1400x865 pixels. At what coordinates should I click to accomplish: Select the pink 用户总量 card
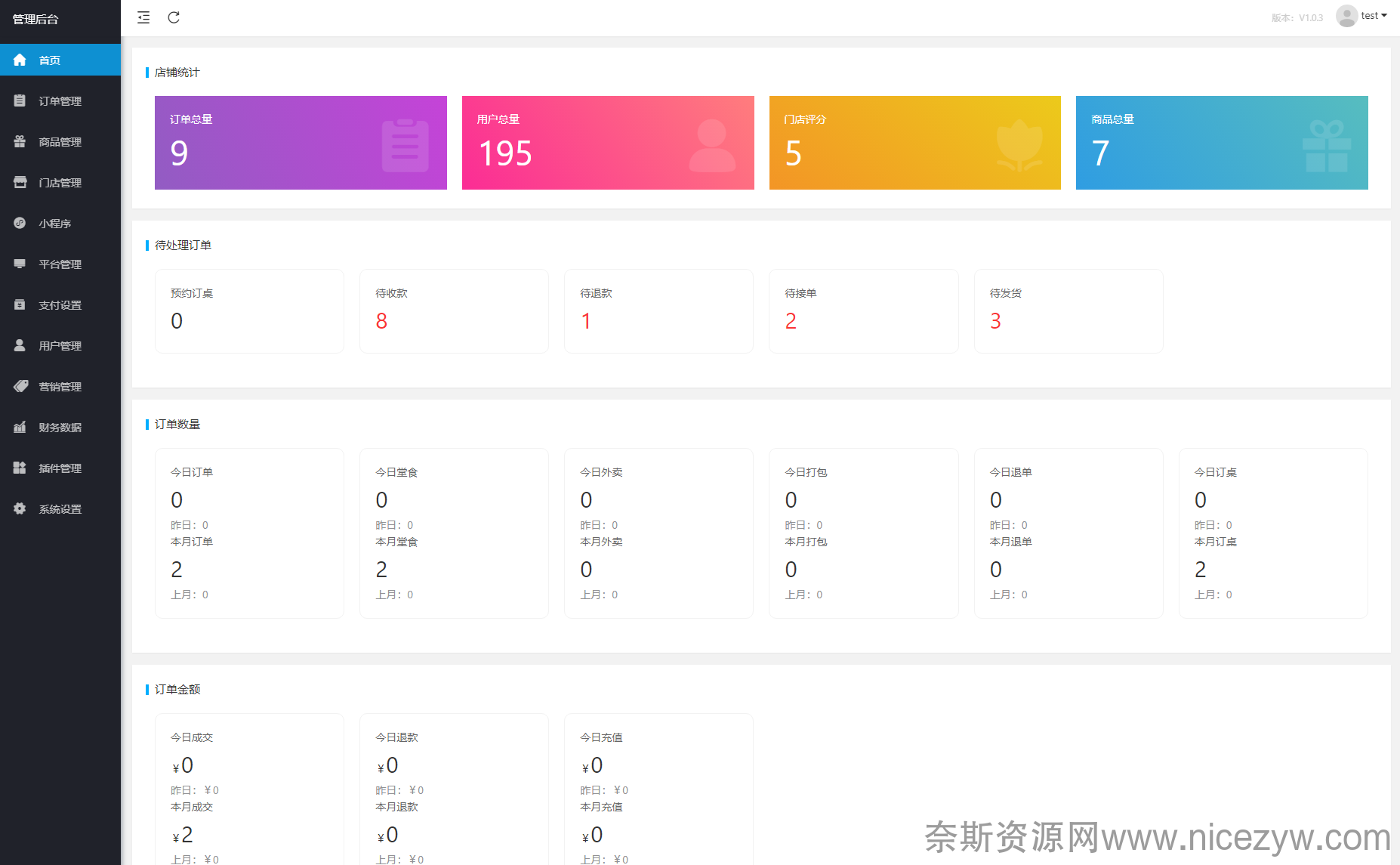[608, 143]
